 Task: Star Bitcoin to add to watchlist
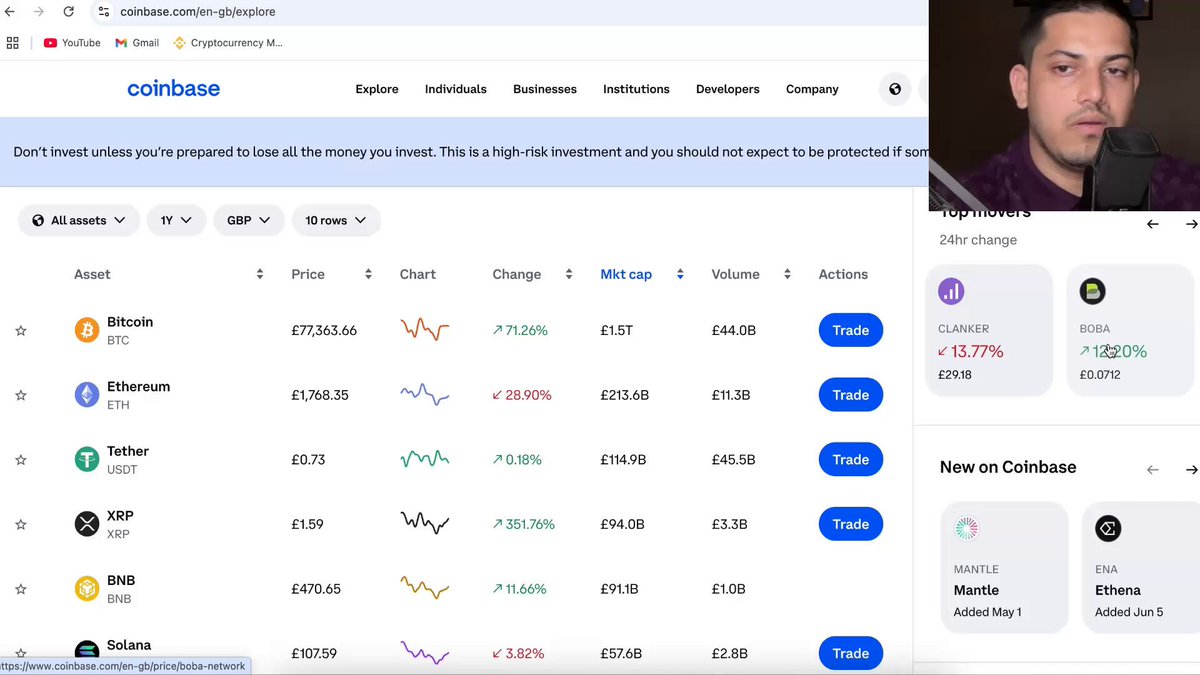pos(21,331)
